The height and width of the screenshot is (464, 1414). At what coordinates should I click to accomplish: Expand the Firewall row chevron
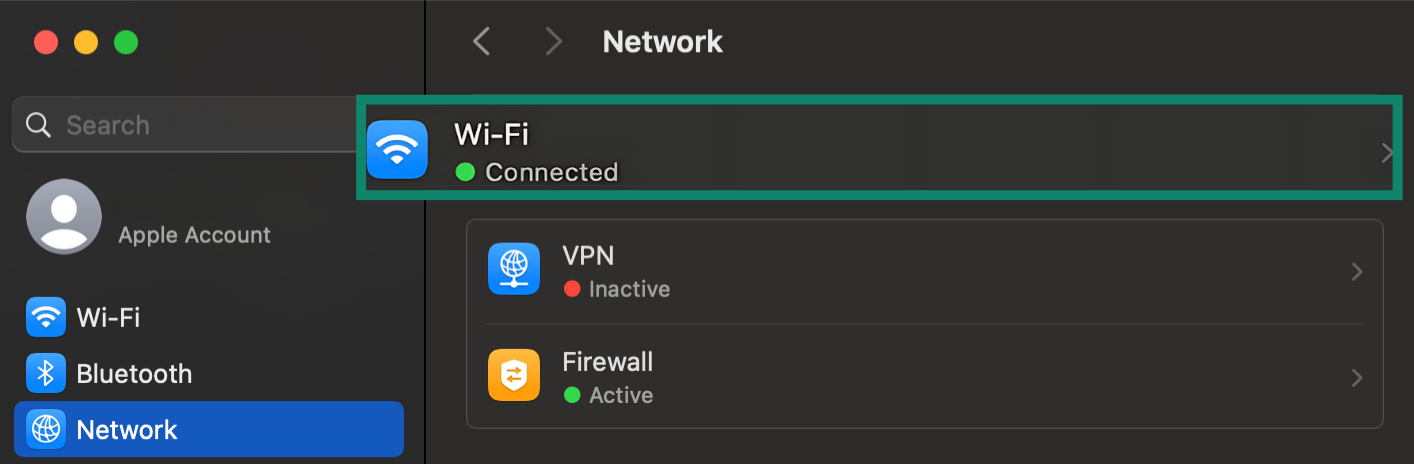tap(1357, 377)
